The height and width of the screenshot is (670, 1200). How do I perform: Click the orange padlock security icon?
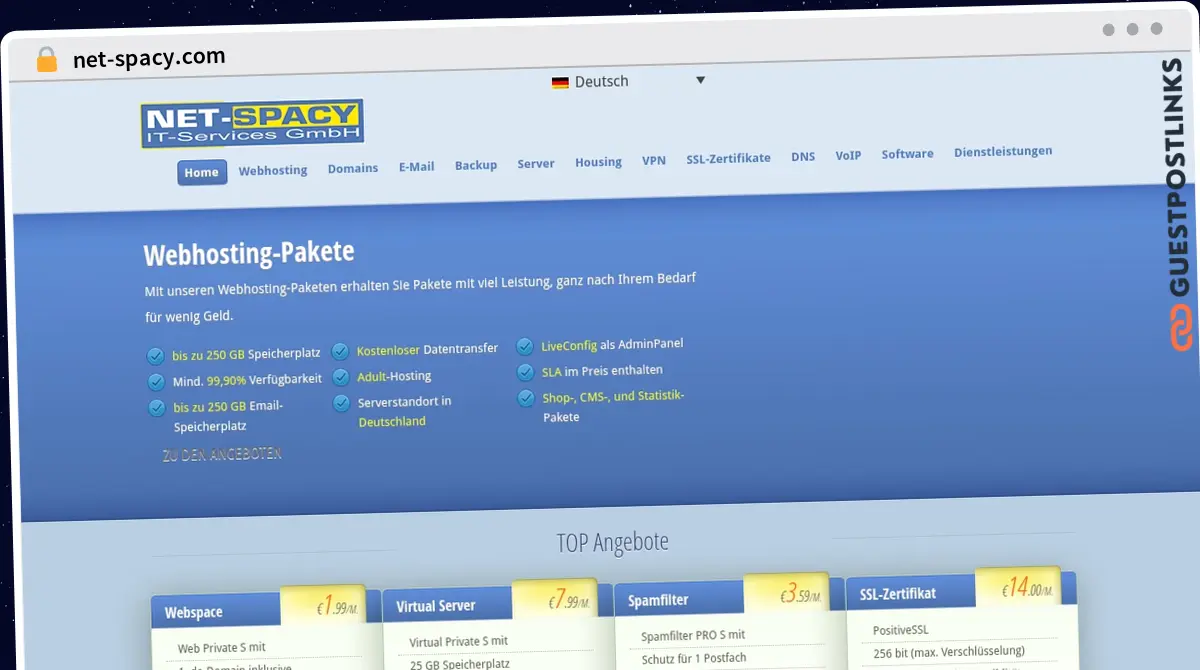coord(47,60)
